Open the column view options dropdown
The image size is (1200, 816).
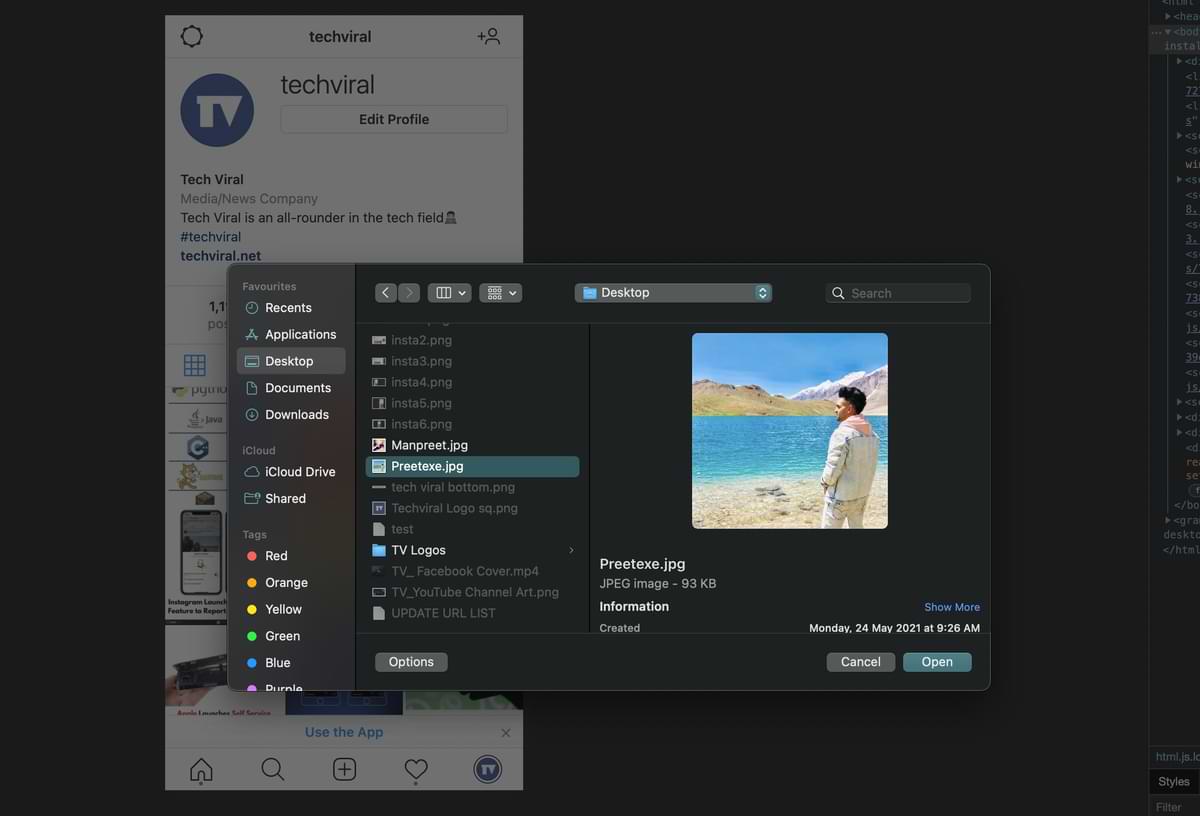pyautogui.click(x=449, y=293)
